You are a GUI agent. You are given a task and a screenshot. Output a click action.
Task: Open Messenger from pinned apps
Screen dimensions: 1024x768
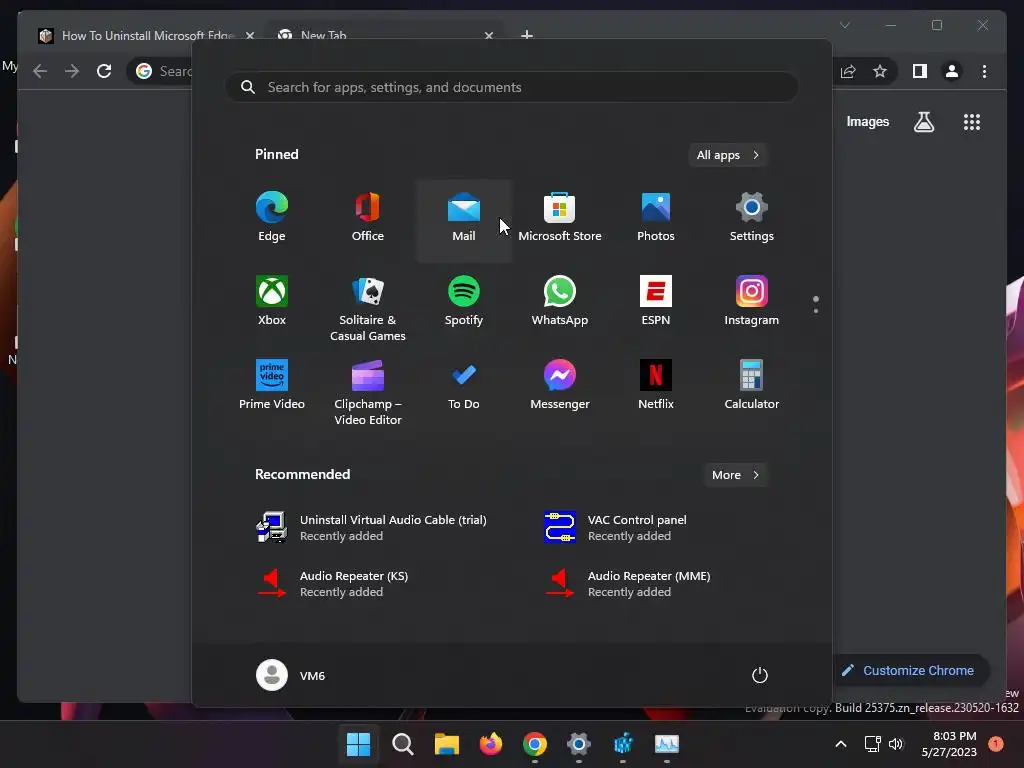pos(560,385)
